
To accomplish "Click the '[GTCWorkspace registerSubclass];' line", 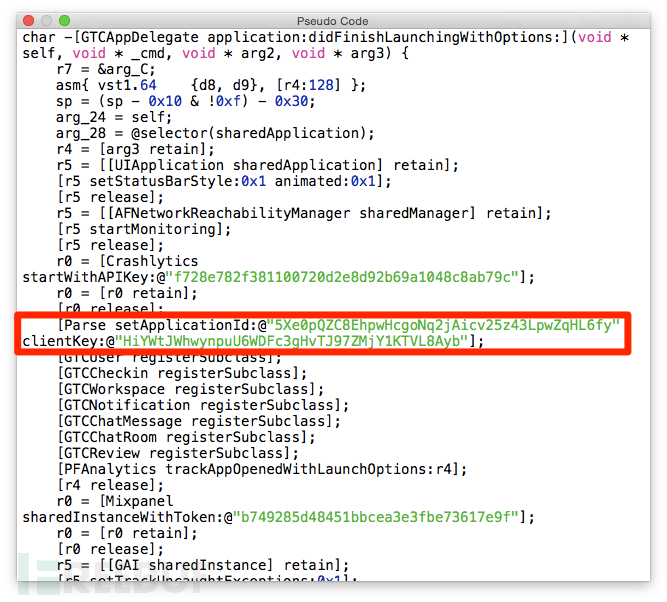I will 190,389.
